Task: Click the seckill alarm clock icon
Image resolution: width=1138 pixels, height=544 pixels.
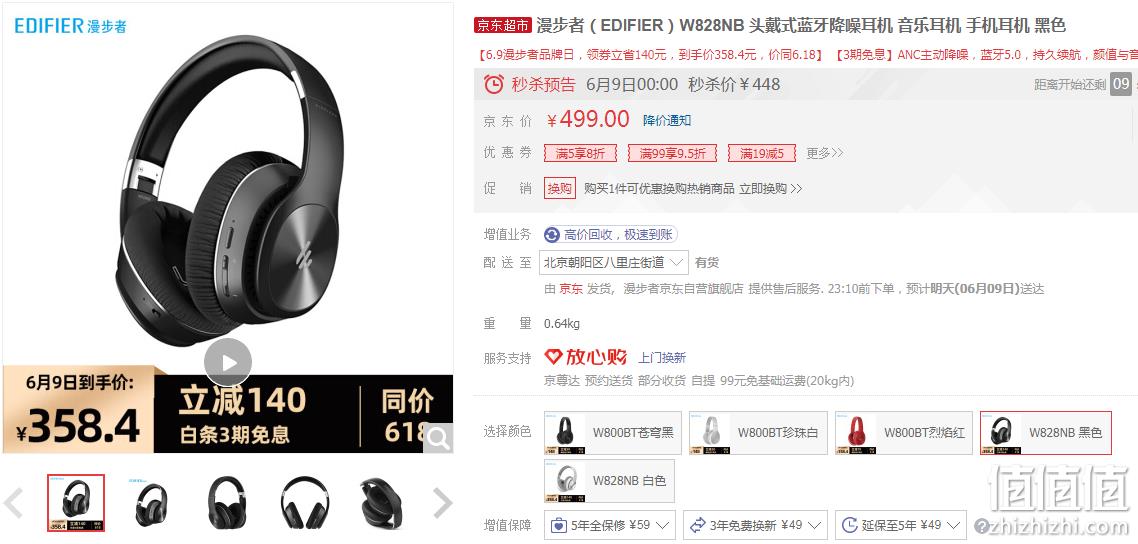Action: coord(494,84)
